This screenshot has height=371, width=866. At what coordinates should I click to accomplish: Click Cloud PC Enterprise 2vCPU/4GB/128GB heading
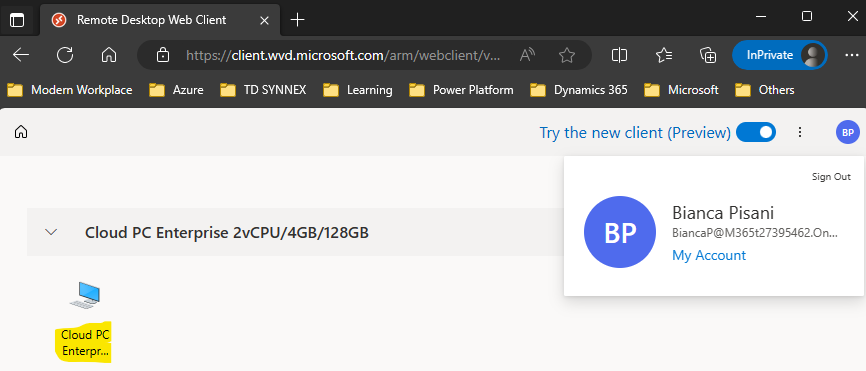point(227,233)
